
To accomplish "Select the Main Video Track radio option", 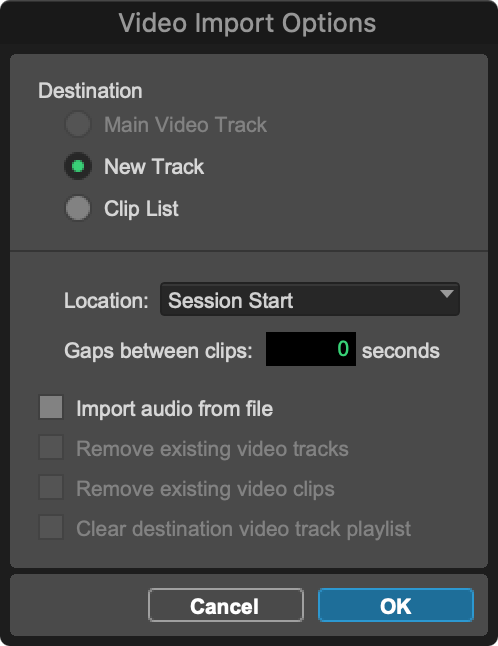I will point(78,124).
